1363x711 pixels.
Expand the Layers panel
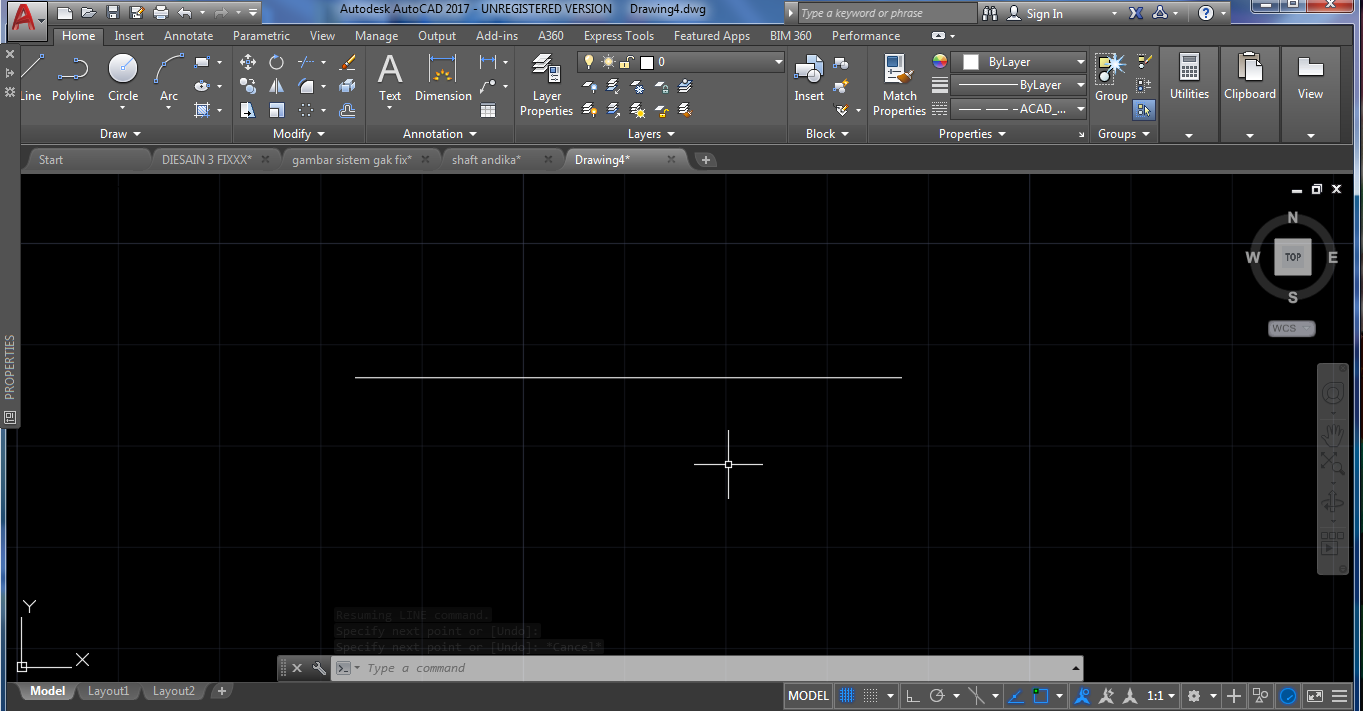(x=651, y=133)
